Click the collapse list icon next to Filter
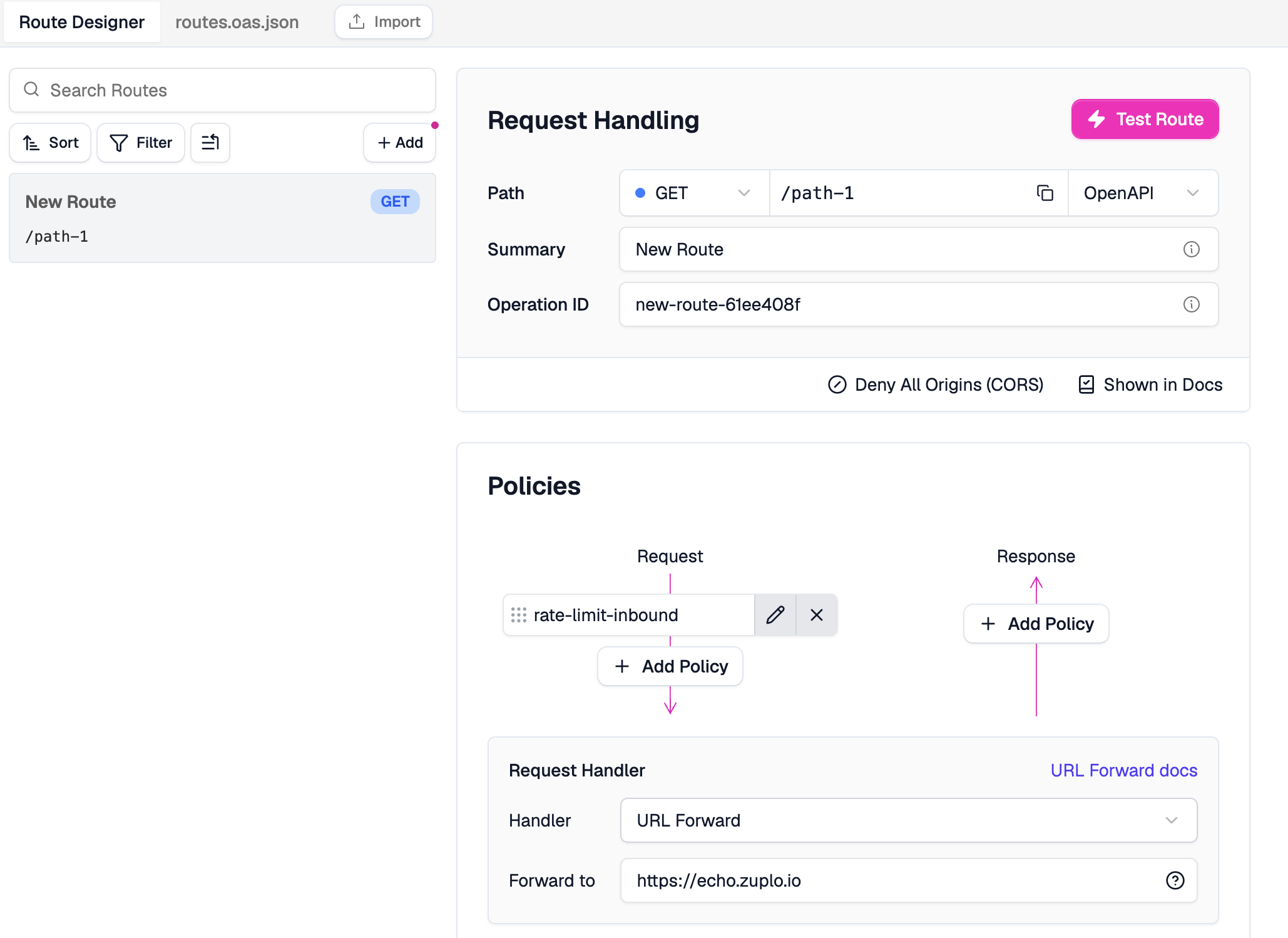The width and height of the screenshot is (1288, 938). tap(210, 143)
